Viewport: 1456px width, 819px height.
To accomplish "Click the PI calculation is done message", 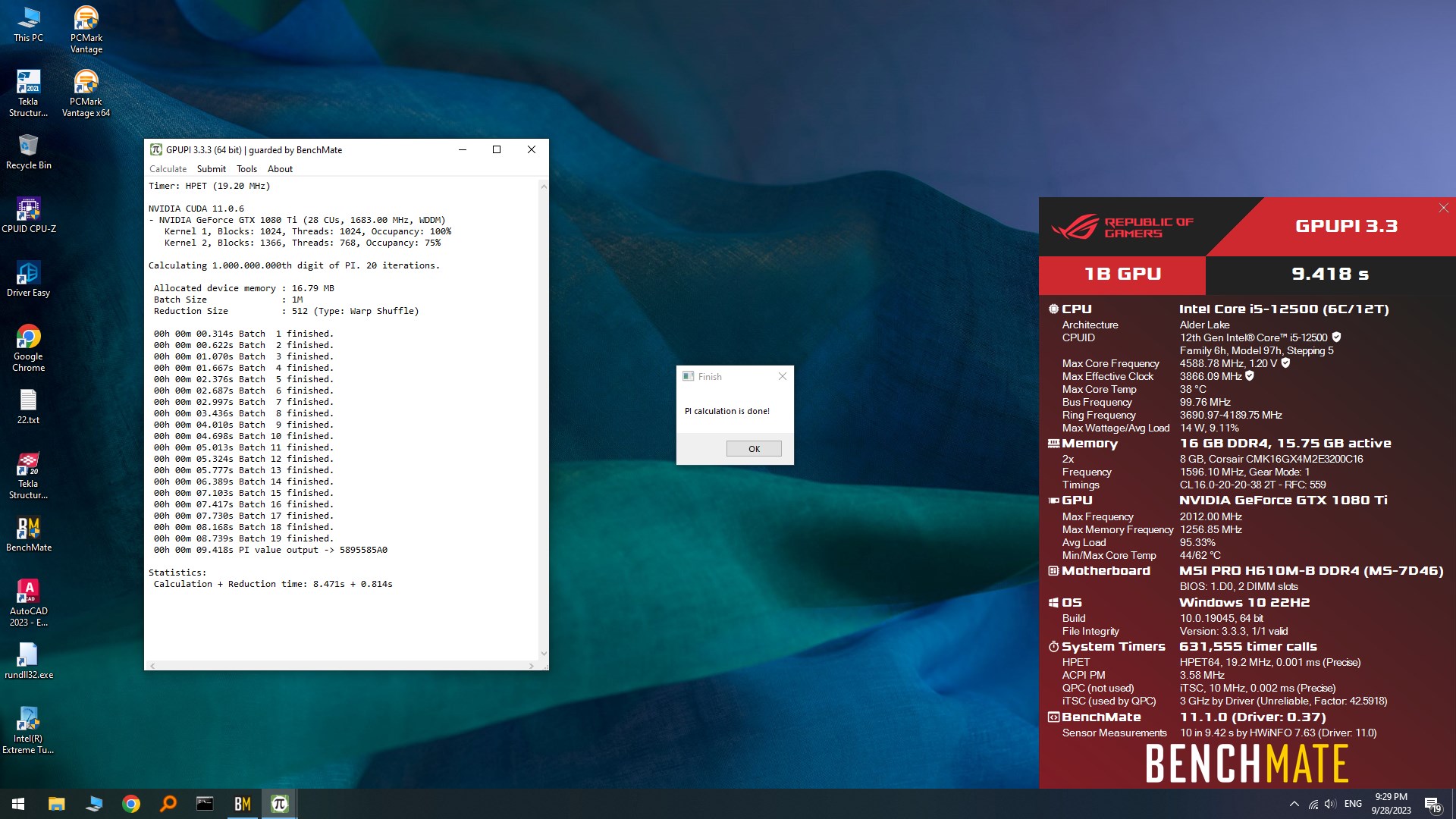I will click(x=726, y=411).
